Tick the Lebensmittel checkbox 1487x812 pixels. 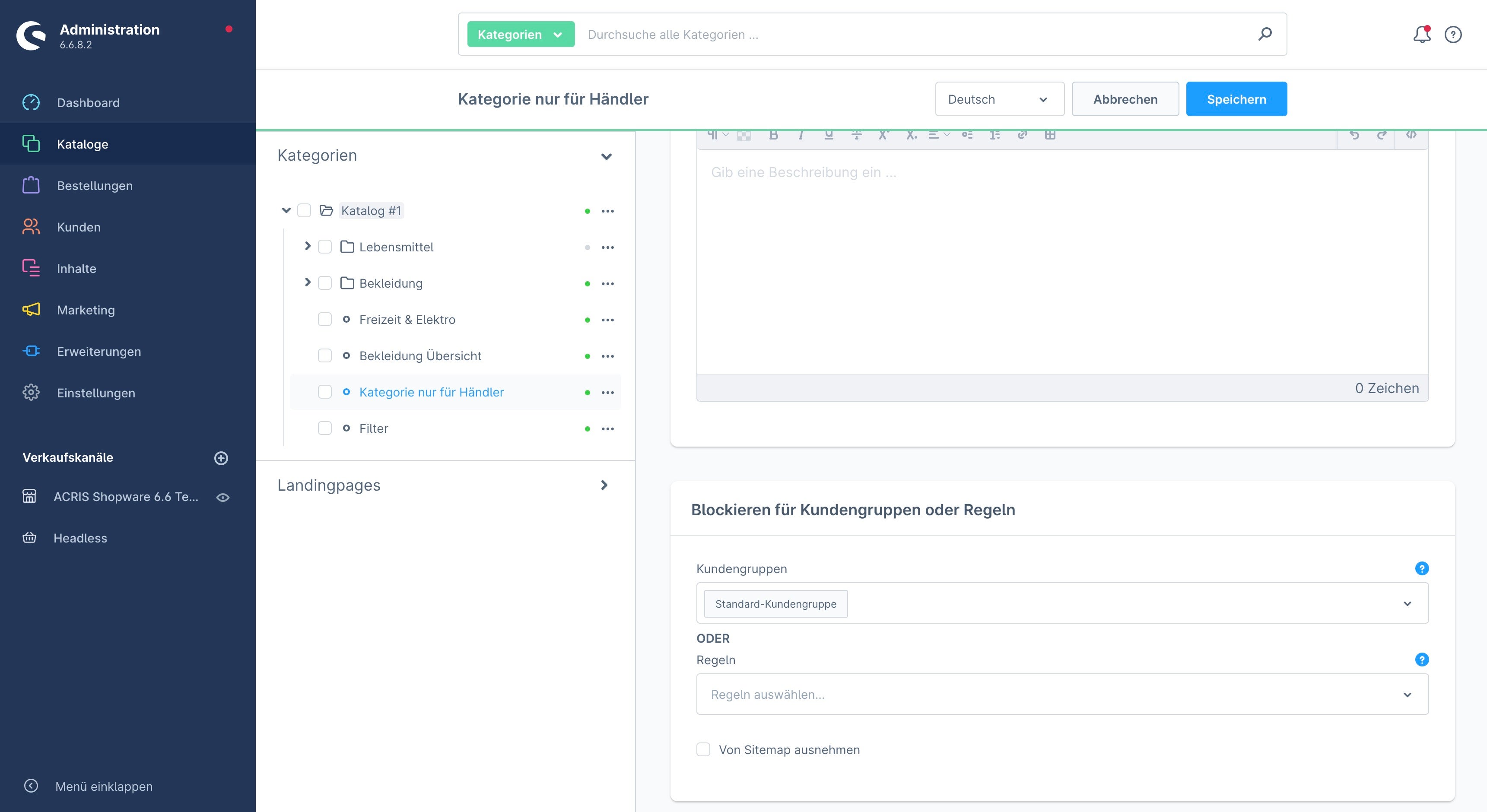(x=325, y=247)
